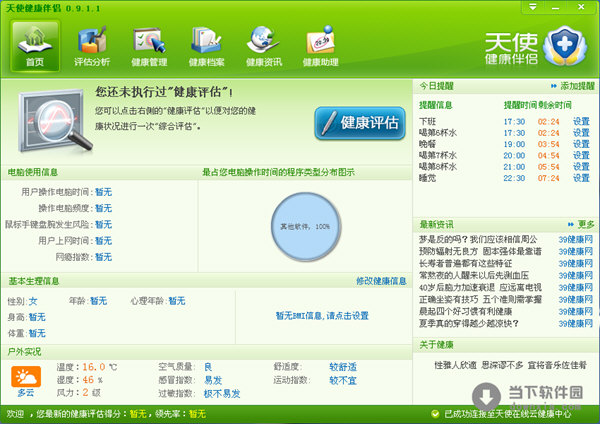The height and width of the screenshot is (424, 600).
Task: Start the 健康评估 button
Action: pyautogui.click(x=360, y=123)
